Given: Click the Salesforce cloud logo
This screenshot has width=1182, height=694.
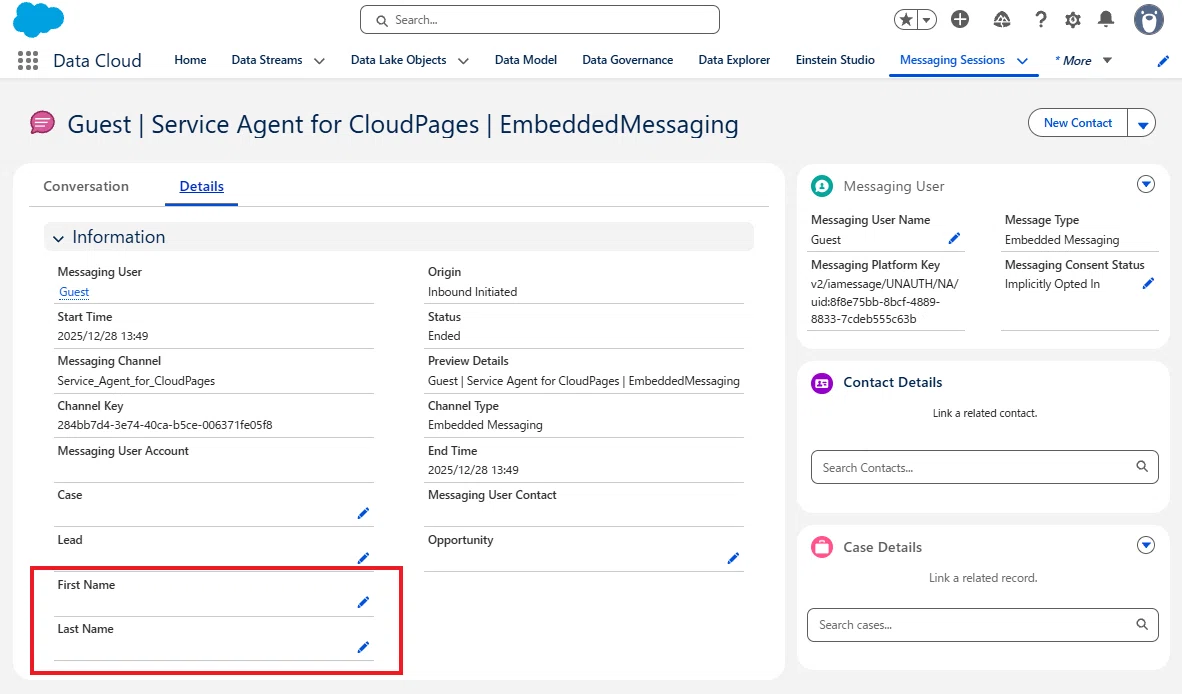Looking at the screenshot, I should point(38,20).
